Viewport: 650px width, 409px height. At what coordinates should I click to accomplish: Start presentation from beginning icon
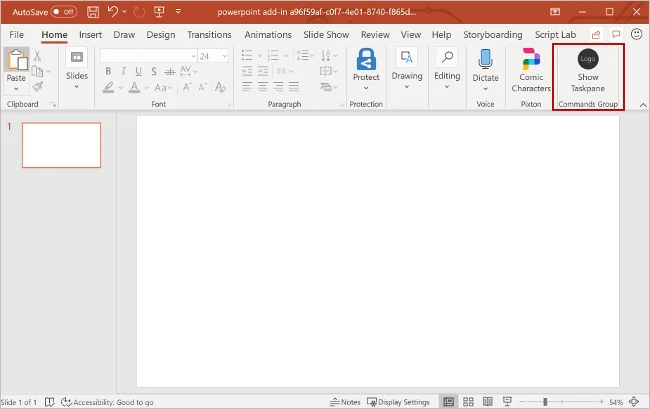pos(159,12)
